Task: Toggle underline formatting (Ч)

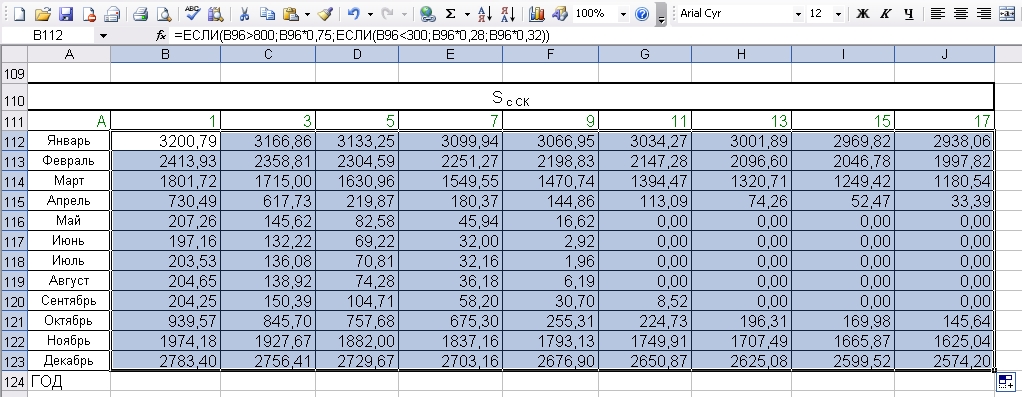Action: [x=909, y=13]
